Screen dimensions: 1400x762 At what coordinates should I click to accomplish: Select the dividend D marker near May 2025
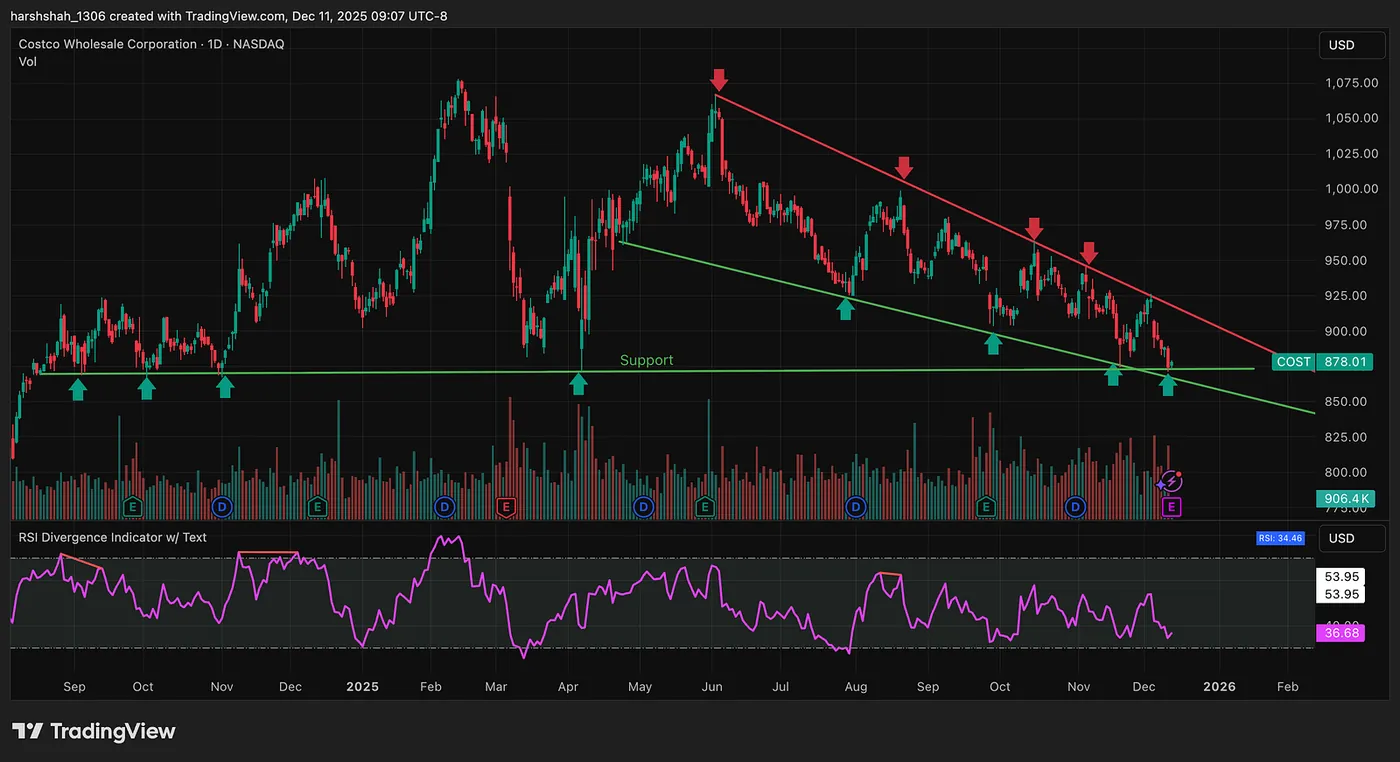(643, 508)
